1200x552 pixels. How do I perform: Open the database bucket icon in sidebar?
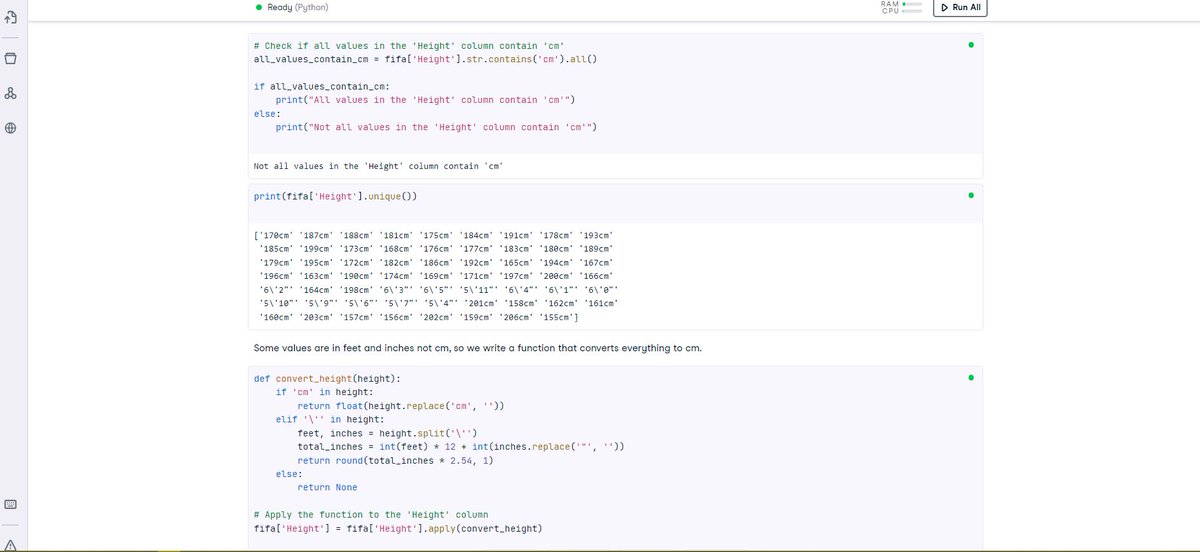click(x=10, y=57)
